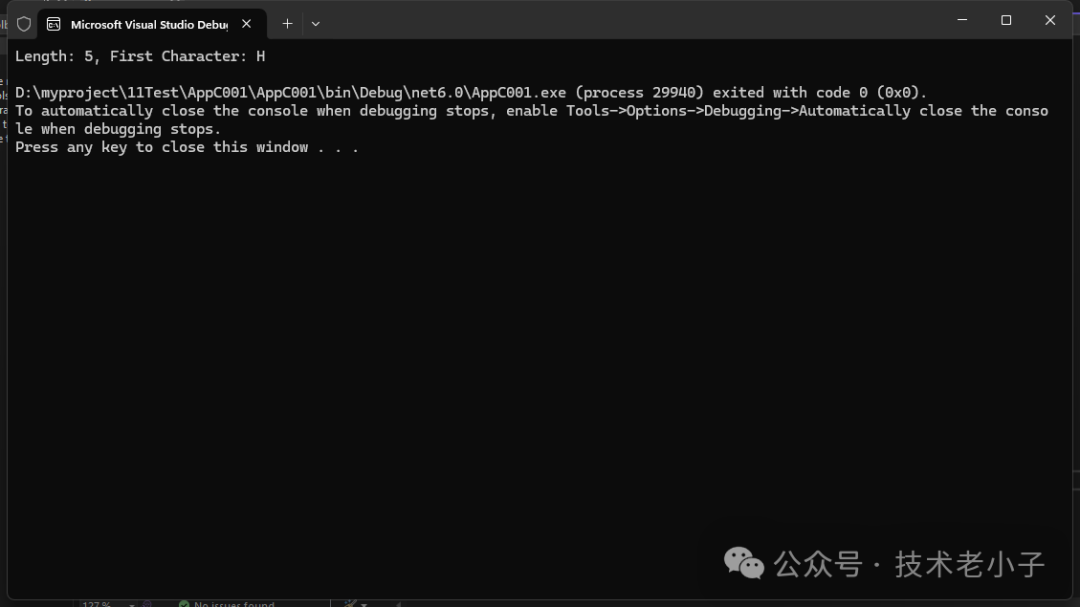This screenshot has height=607, width=1080.
Task: Click the brush cleanup icon at bottom
Action: pos(350,604)
